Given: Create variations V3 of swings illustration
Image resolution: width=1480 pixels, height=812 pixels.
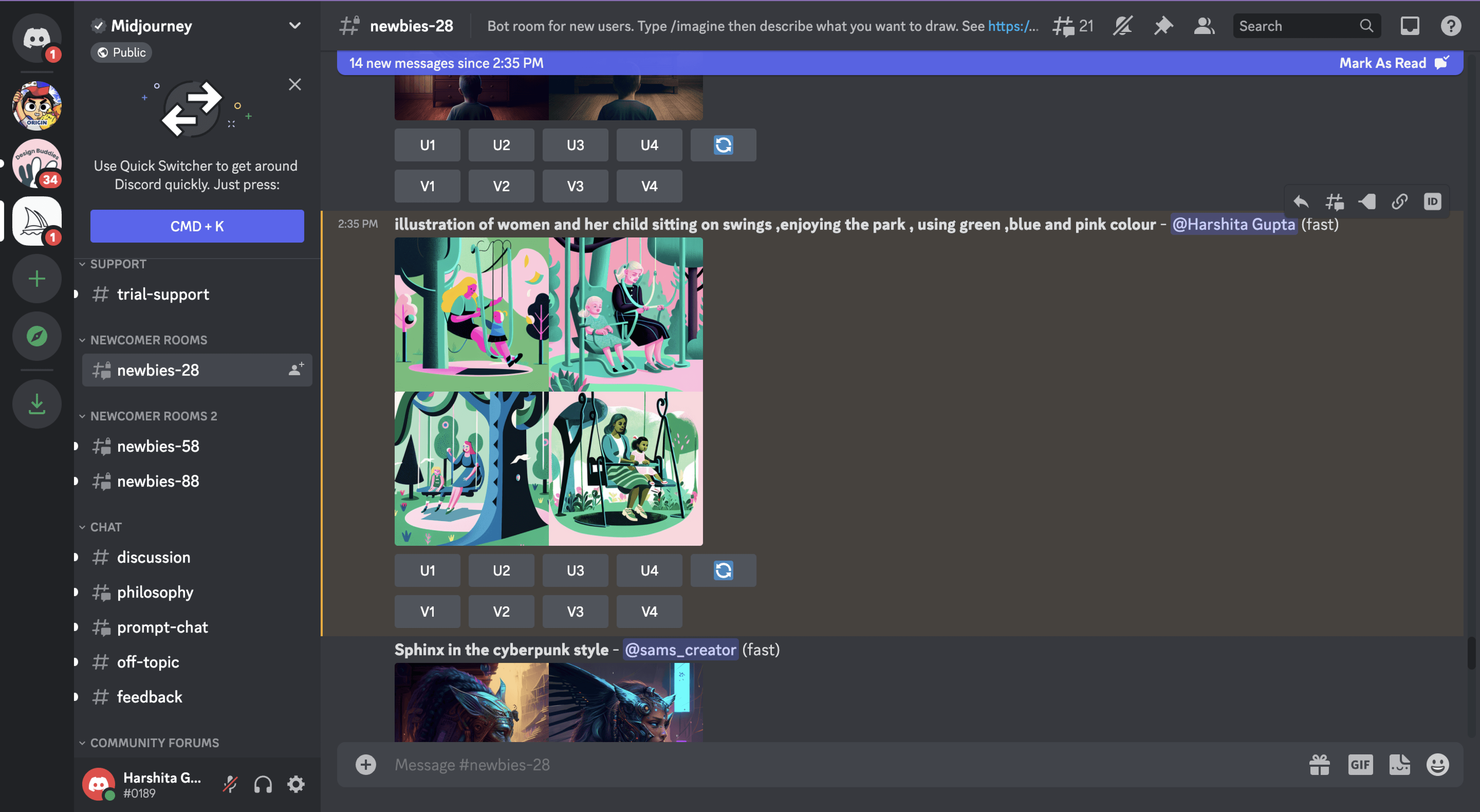Looking at the screenshot, I should pos(575,612).
